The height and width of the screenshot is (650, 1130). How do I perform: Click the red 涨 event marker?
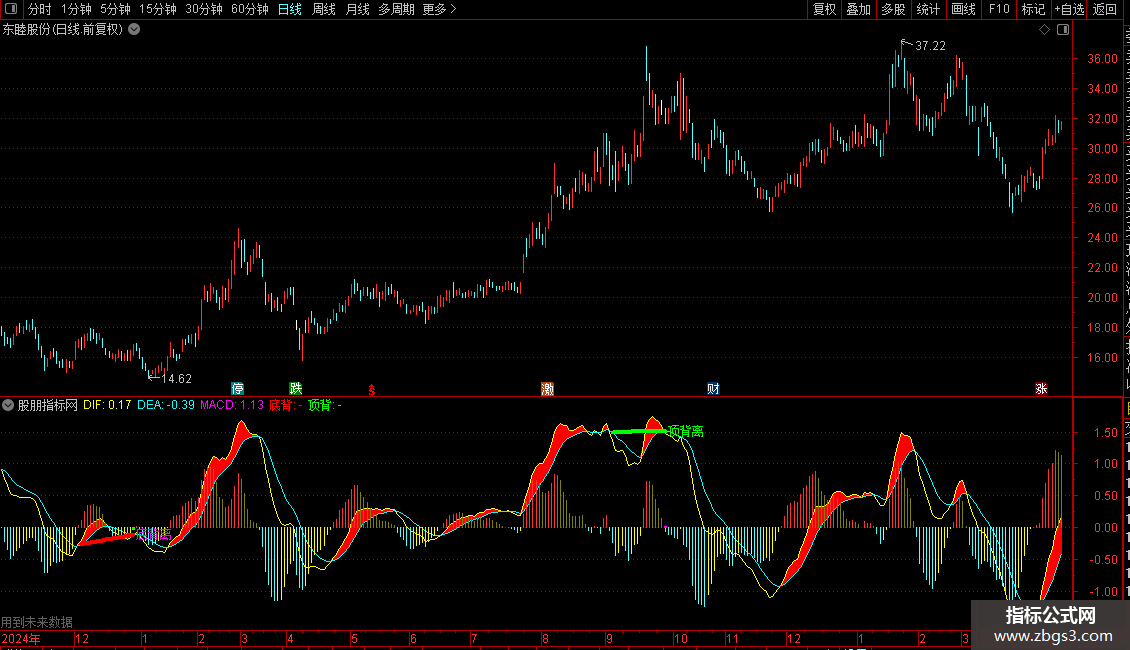tap(1041, 389)
